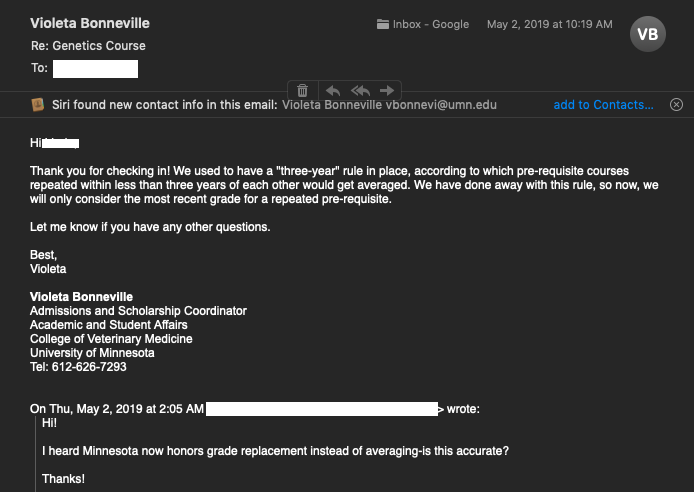Click sender name Violeta Bonneville in header
Image resolution: width=694 pixels, height=492 pixels.
(x=90, y=23)
